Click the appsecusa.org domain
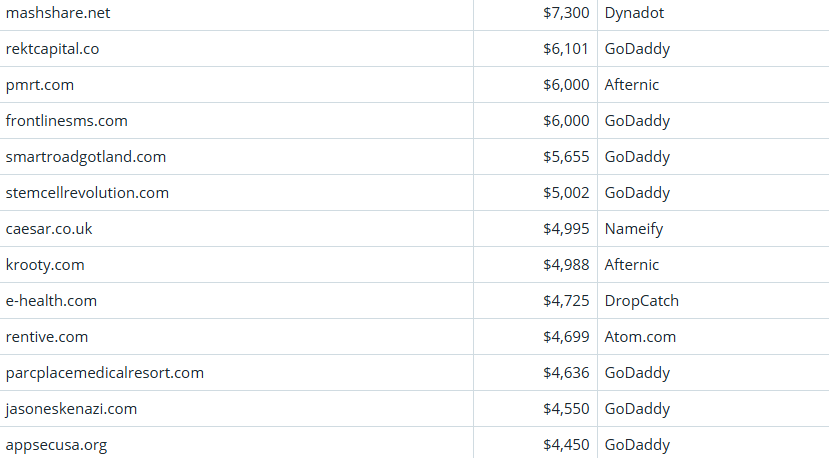The width and height of the screenshot is (829, 458). 57,445
